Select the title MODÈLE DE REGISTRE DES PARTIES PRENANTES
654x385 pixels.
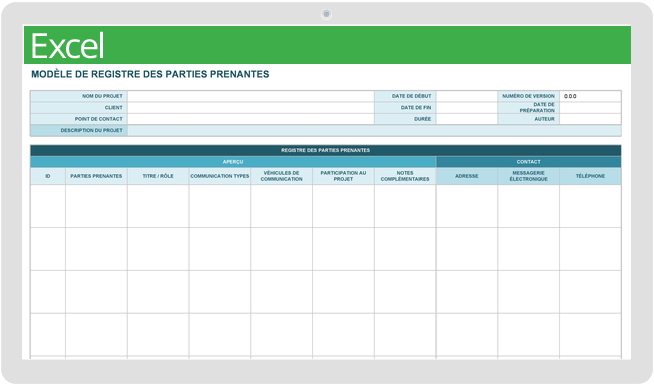[x=150, y=74]
